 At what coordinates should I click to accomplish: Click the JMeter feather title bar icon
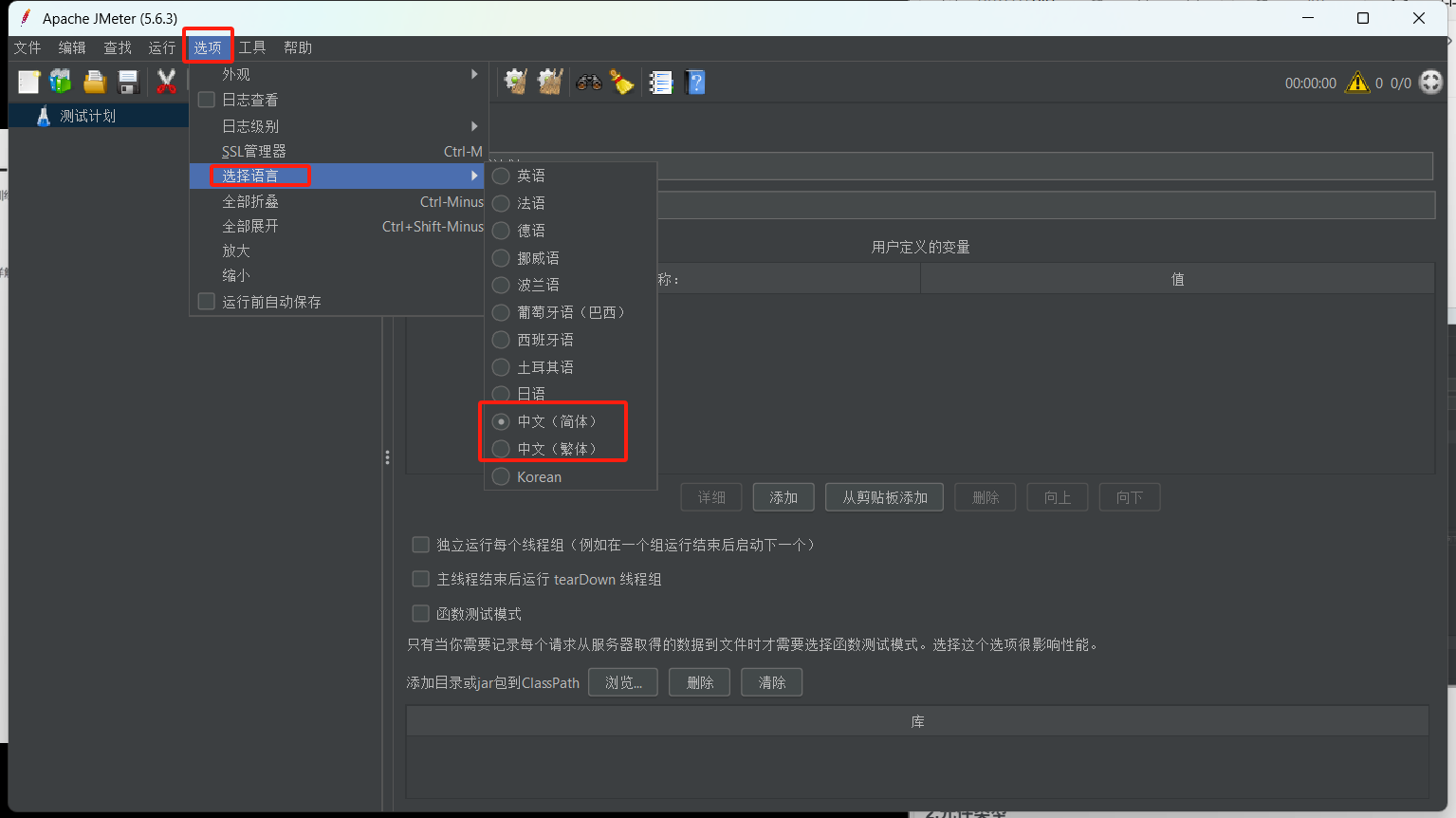[x=25, y=18]
